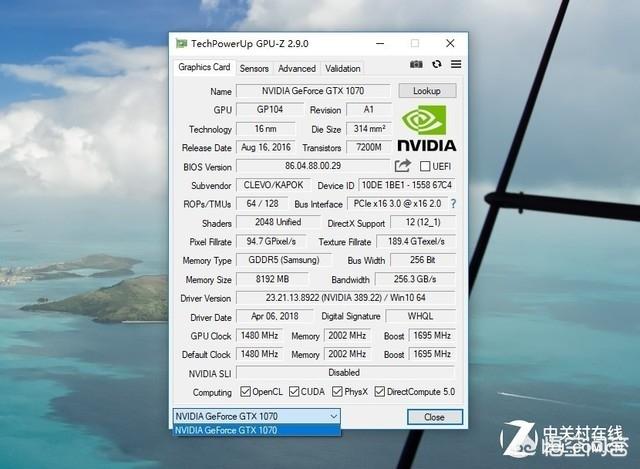The height and width of the screenshot is (469, 640).
Task: Close GPU-Z with the X button
Action: coord(450,43)
